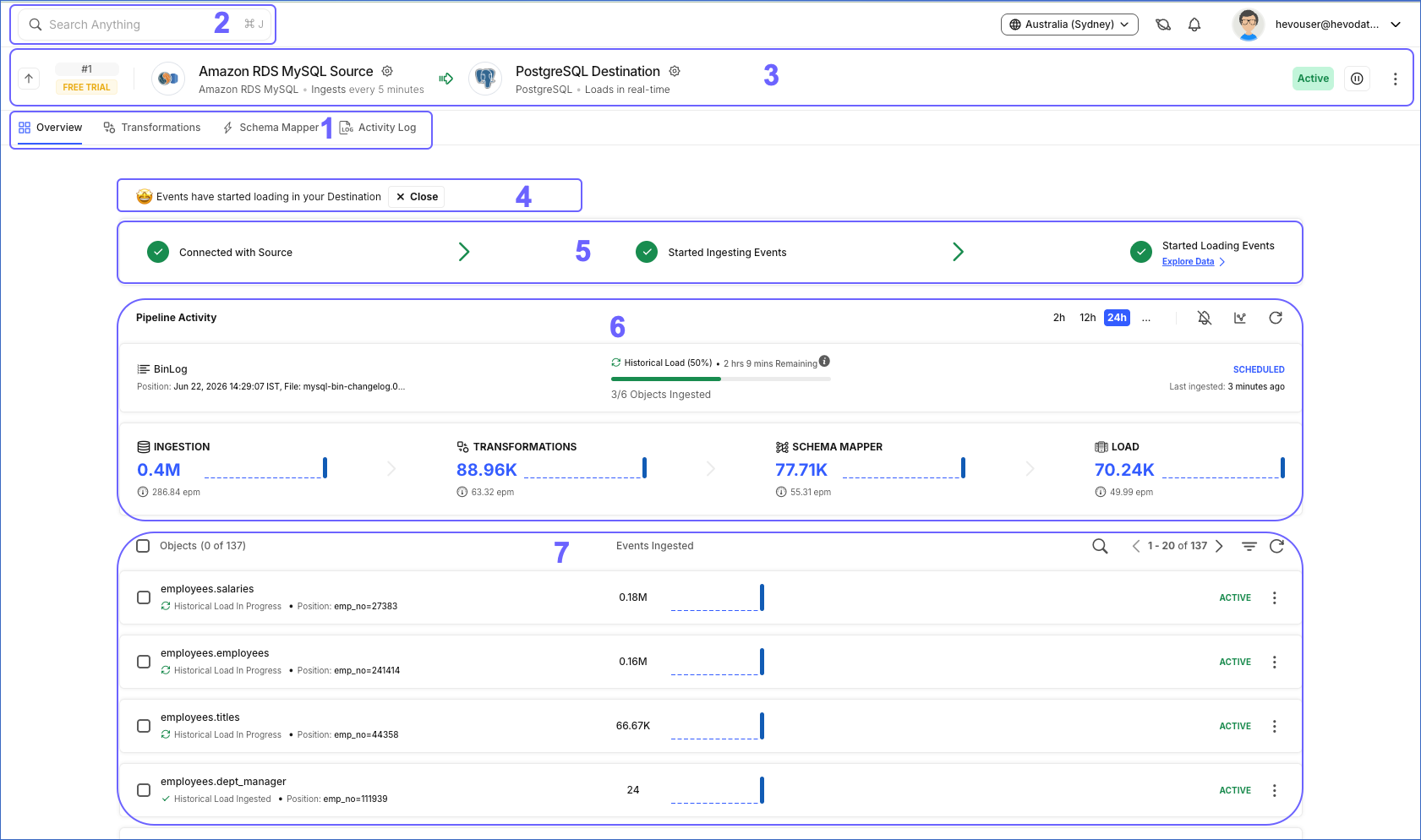Image resolution: width=1421 pixels, height=840 pixels.
Task: Click chevron after Started Ingesting Events
Action: 958,252
